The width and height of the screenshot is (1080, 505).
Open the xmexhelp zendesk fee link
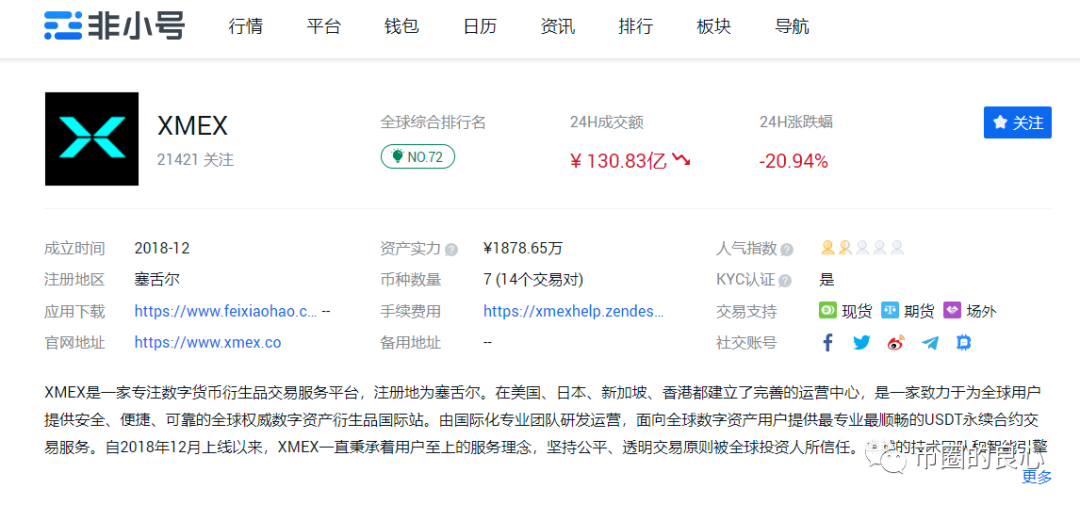click(574, 311)
